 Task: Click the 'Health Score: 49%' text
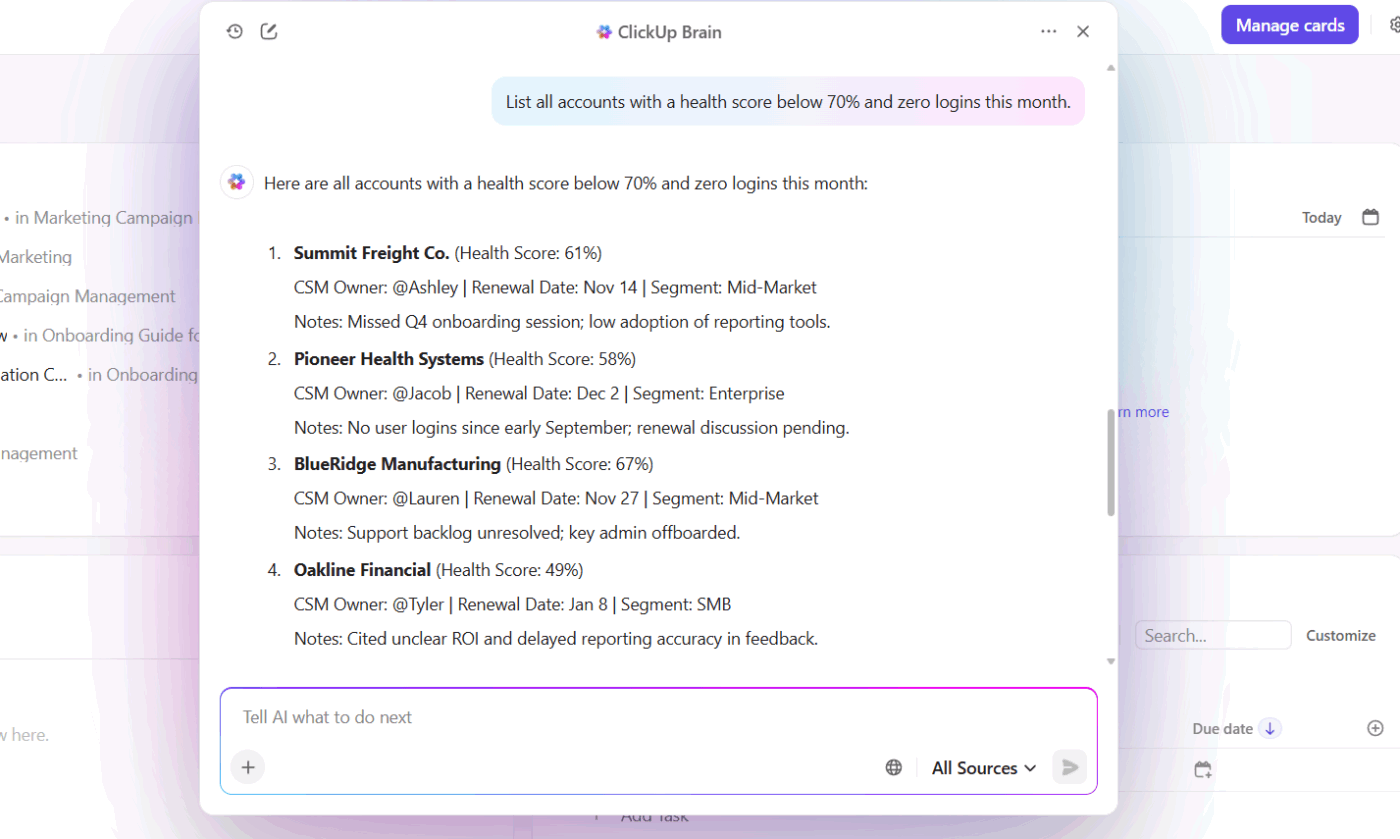pos(509,570)
